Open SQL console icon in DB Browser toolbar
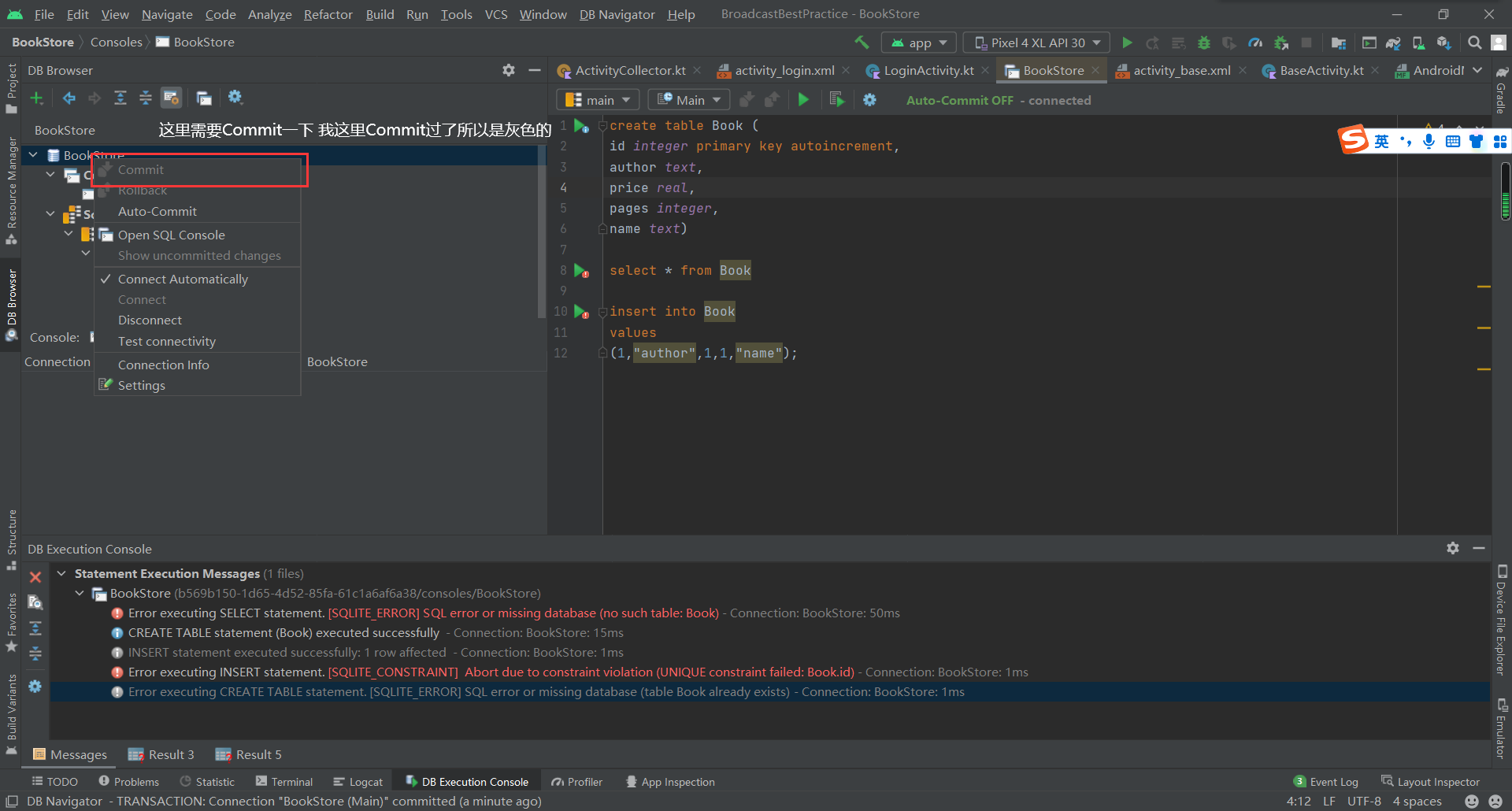The width and height of the screenshot is (1512, 811). (204, 98)
